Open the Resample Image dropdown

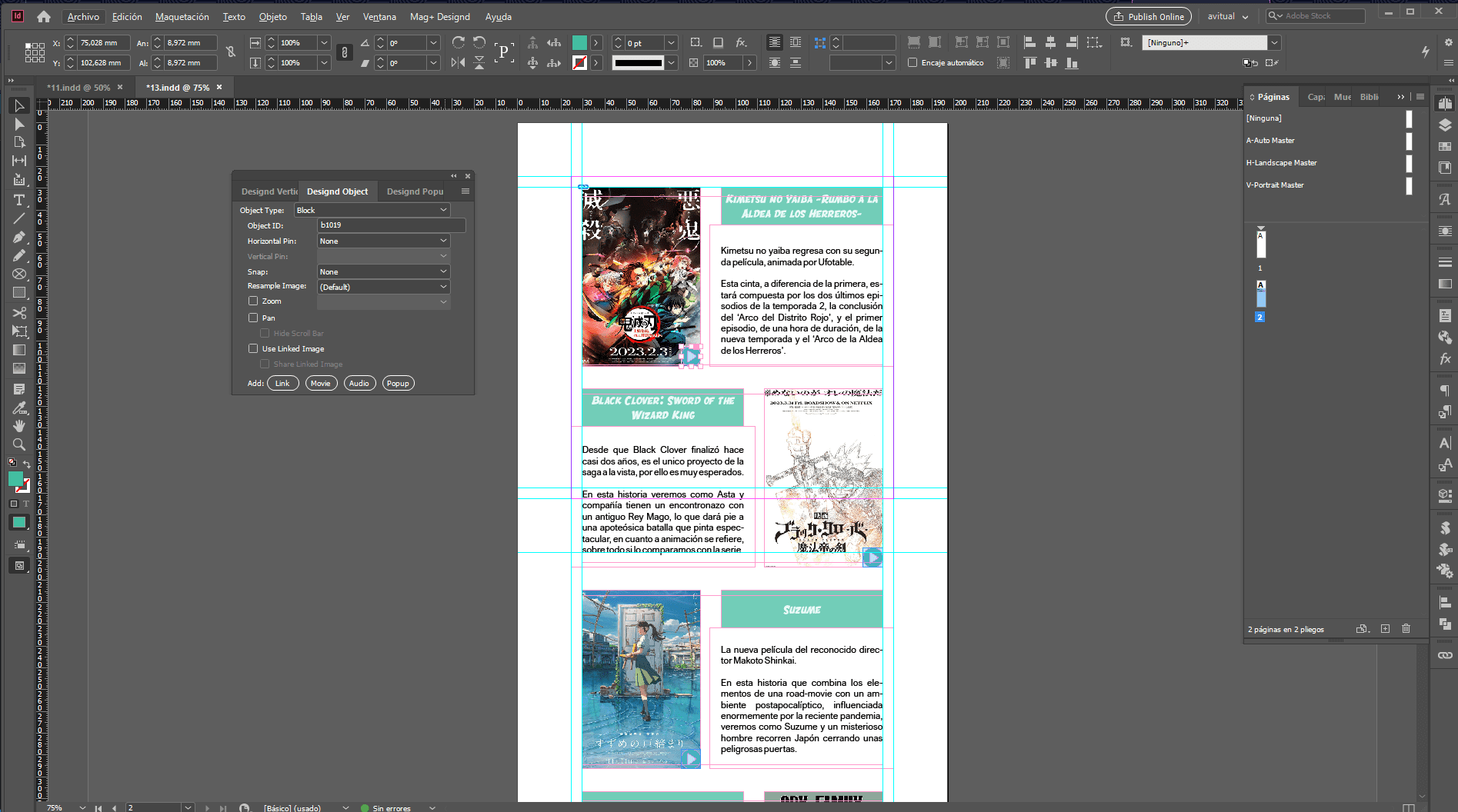tap(383, 287)
